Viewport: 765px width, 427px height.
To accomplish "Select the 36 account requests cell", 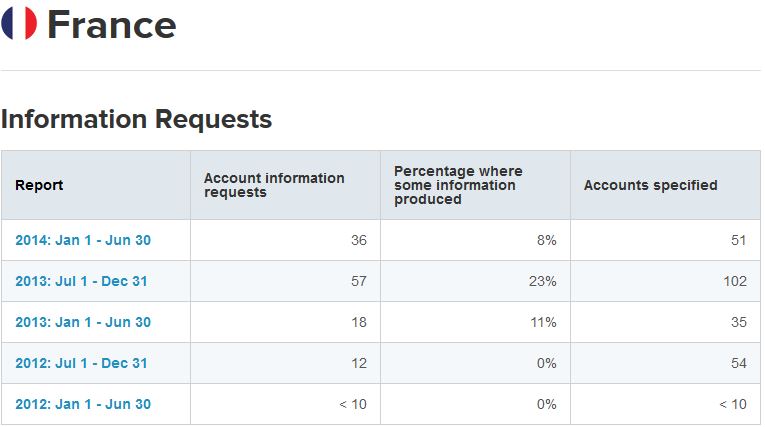I will point(359,240).
